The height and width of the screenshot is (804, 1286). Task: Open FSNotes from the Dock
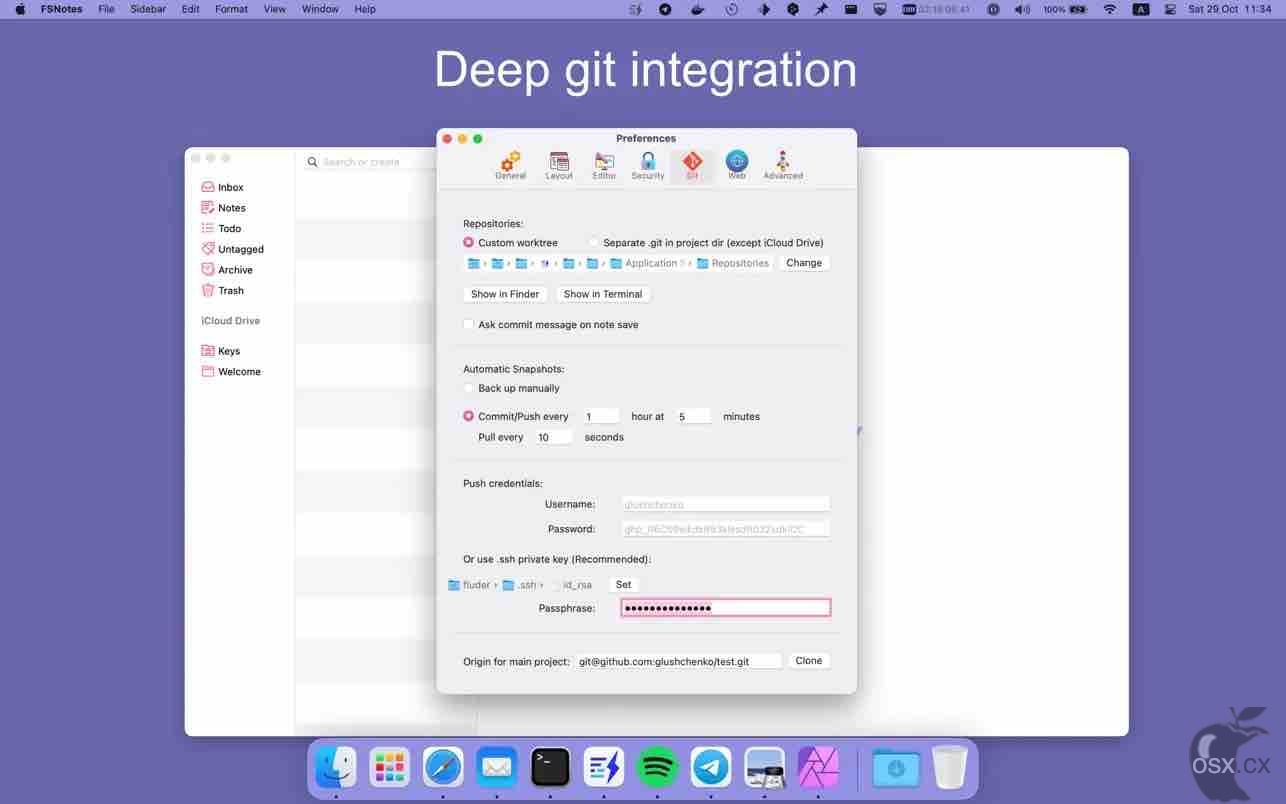click(x=604, y=768)
